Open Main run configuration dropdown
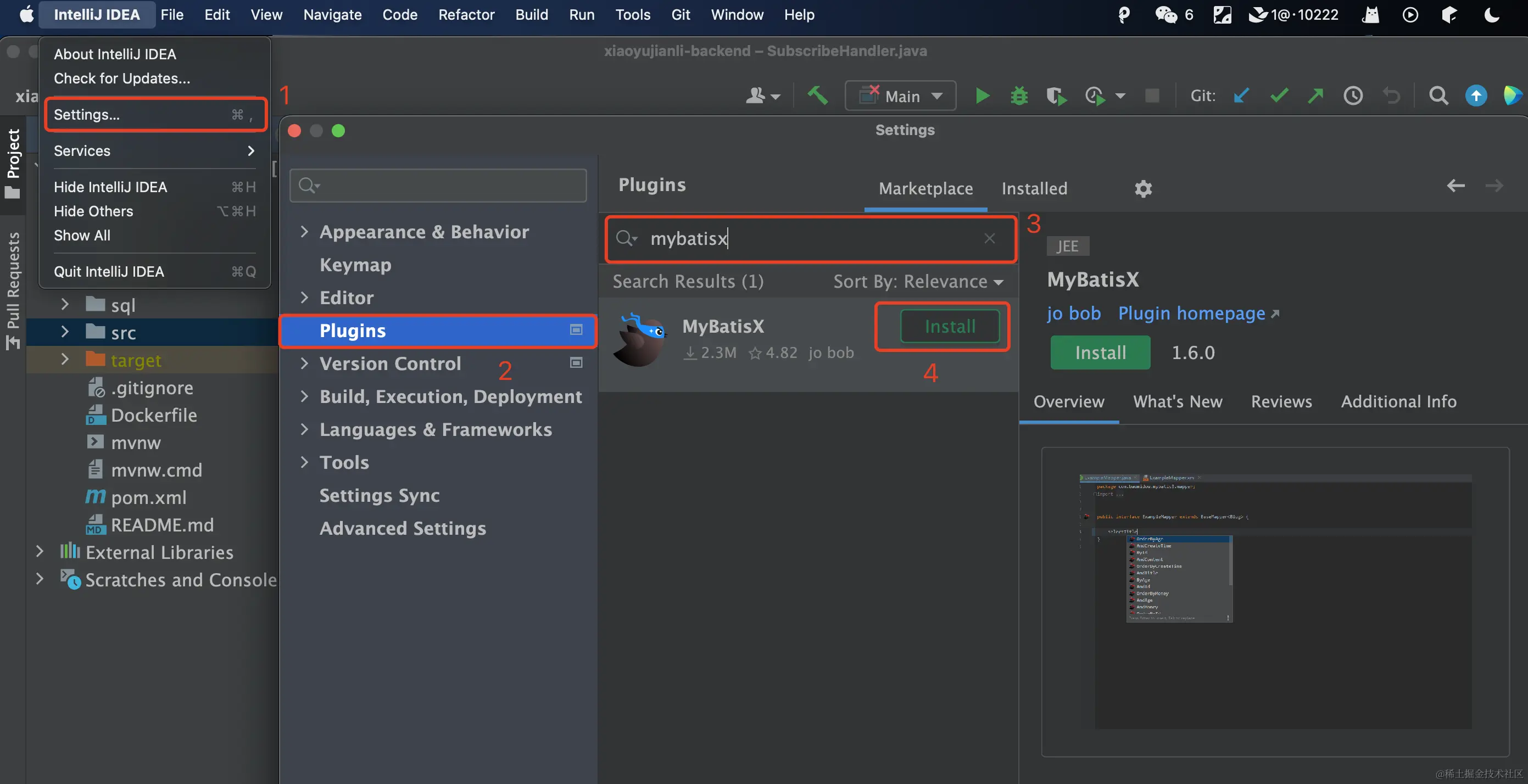 (900, 96)
